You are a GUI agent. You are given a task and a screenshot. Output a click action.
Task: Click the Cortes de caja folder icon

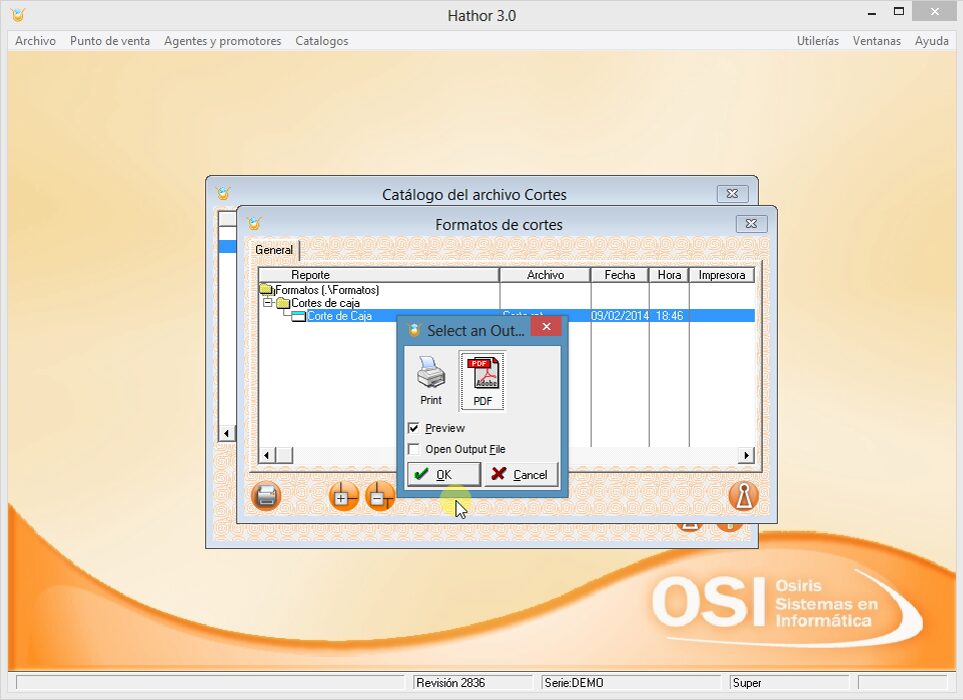(x=283, y=303)
